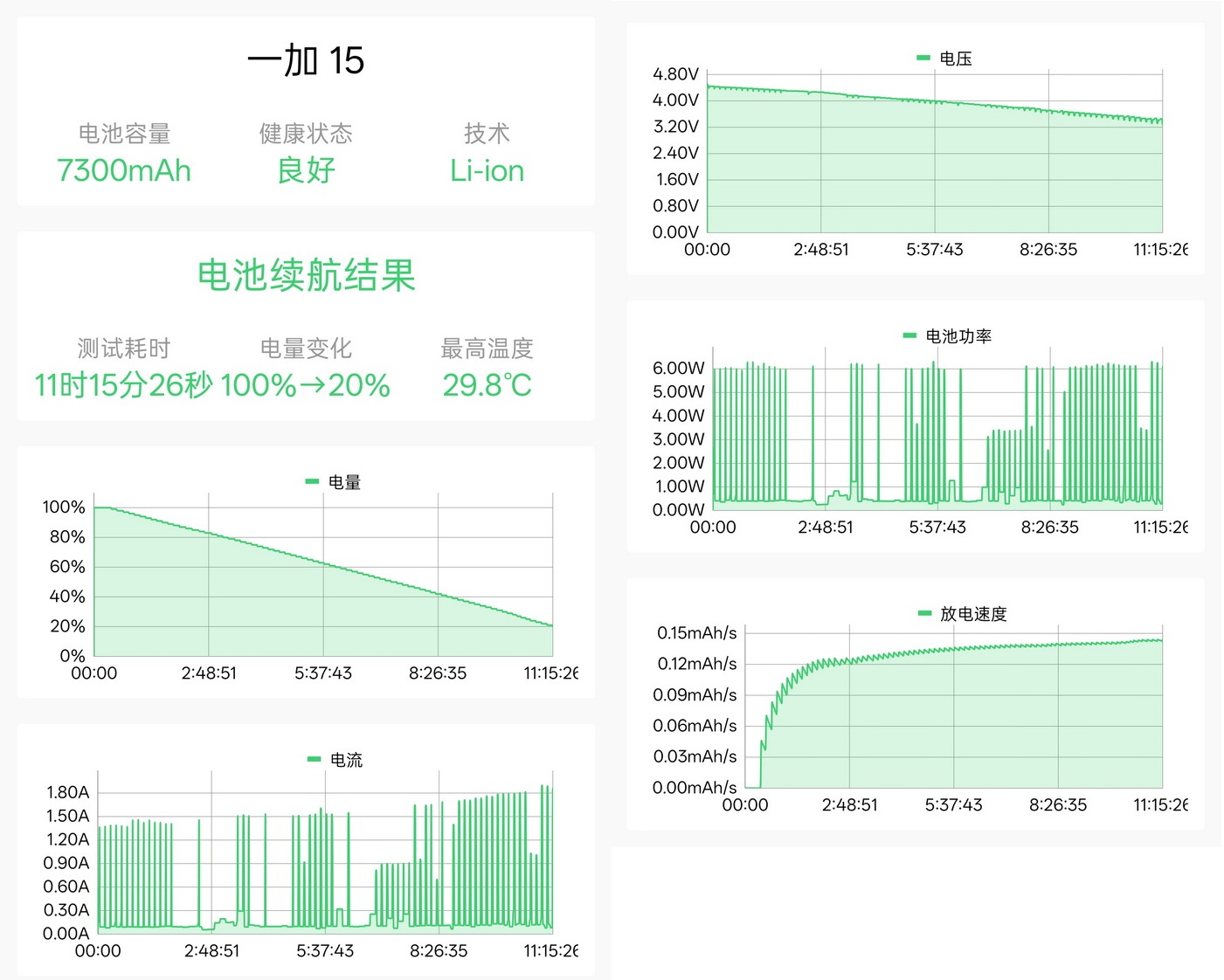Click the 电池功率 legend green marker
This screenshot has width=1224, height=980.
(x=909, y=335)
